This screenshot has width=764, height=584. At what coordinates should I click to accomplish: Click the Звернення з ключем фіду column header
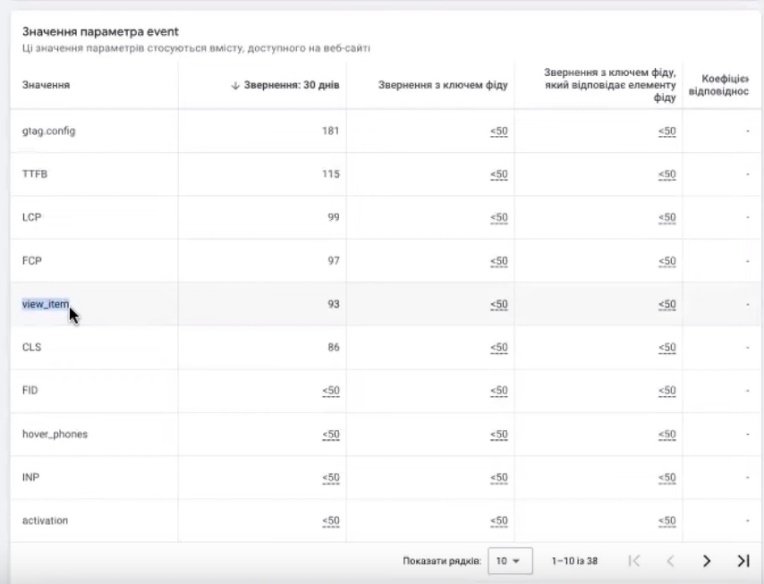tap(443, 86)
